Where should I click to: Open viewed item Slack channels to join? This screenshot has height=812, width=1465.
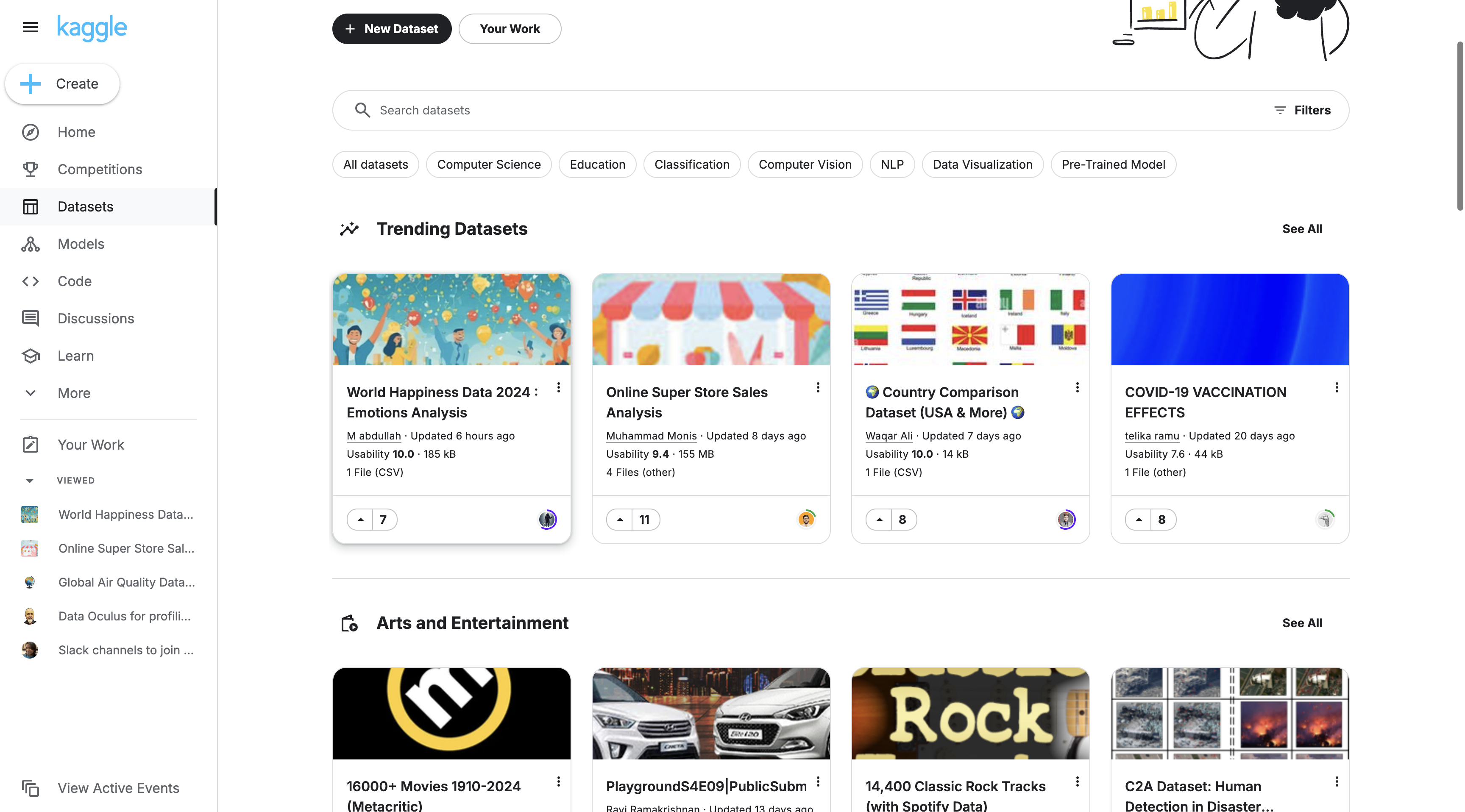tap(109, 650)
